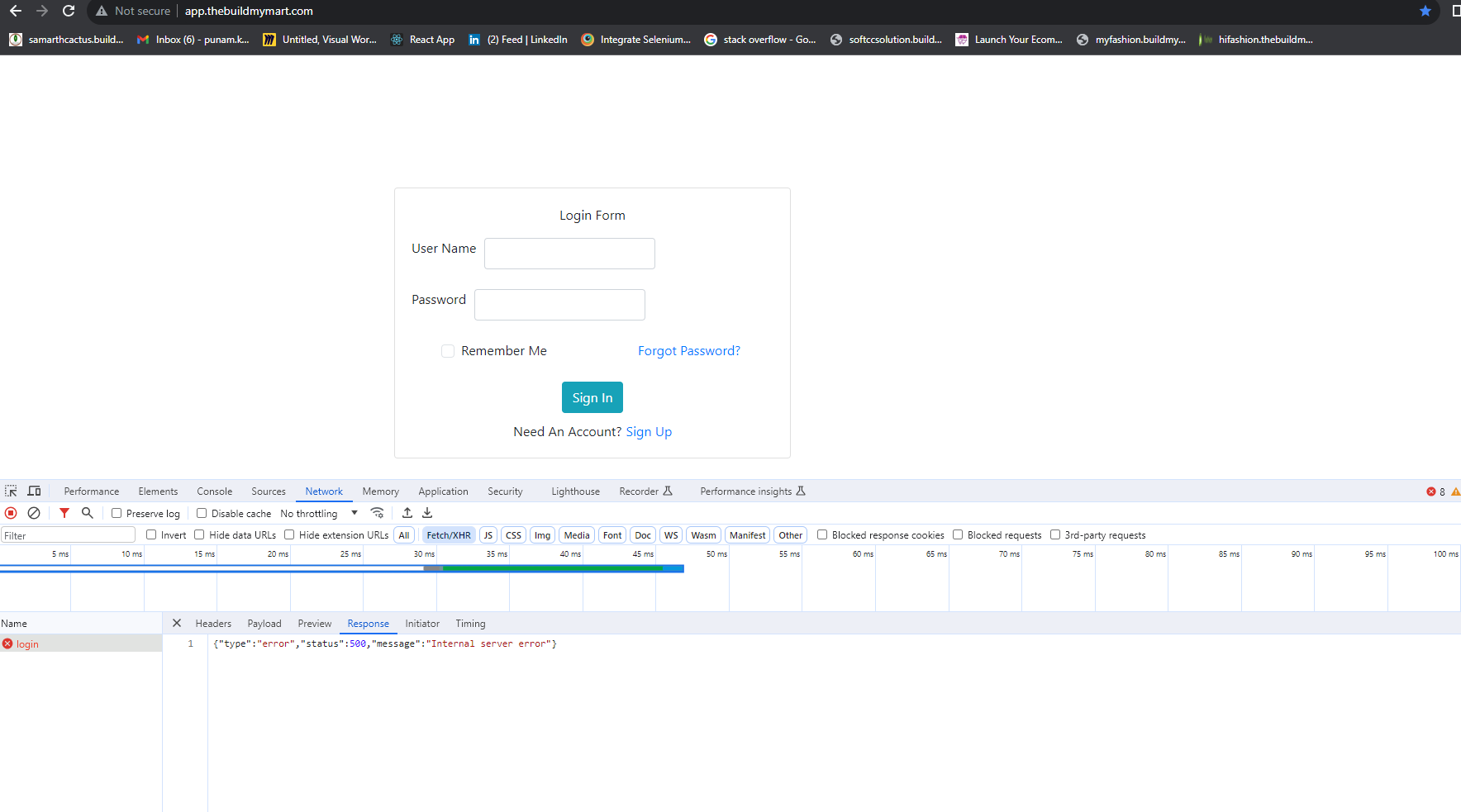The image size is (1461, 812).
Task: Filter requests by Img type
Action: pos(542,535)
